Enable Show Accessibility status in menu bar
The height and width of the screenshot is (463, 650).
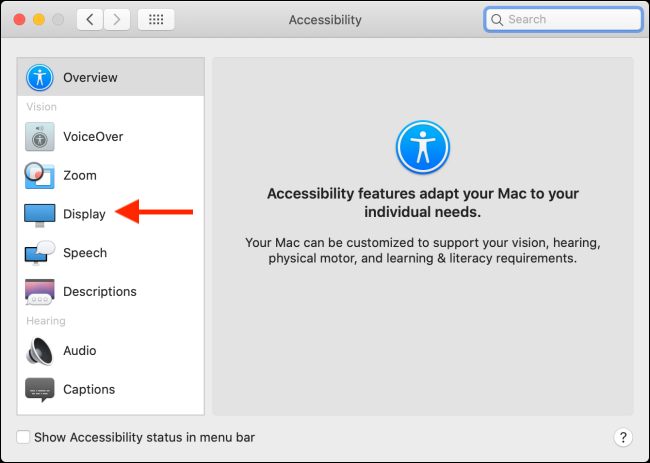[x=23, y=437]
